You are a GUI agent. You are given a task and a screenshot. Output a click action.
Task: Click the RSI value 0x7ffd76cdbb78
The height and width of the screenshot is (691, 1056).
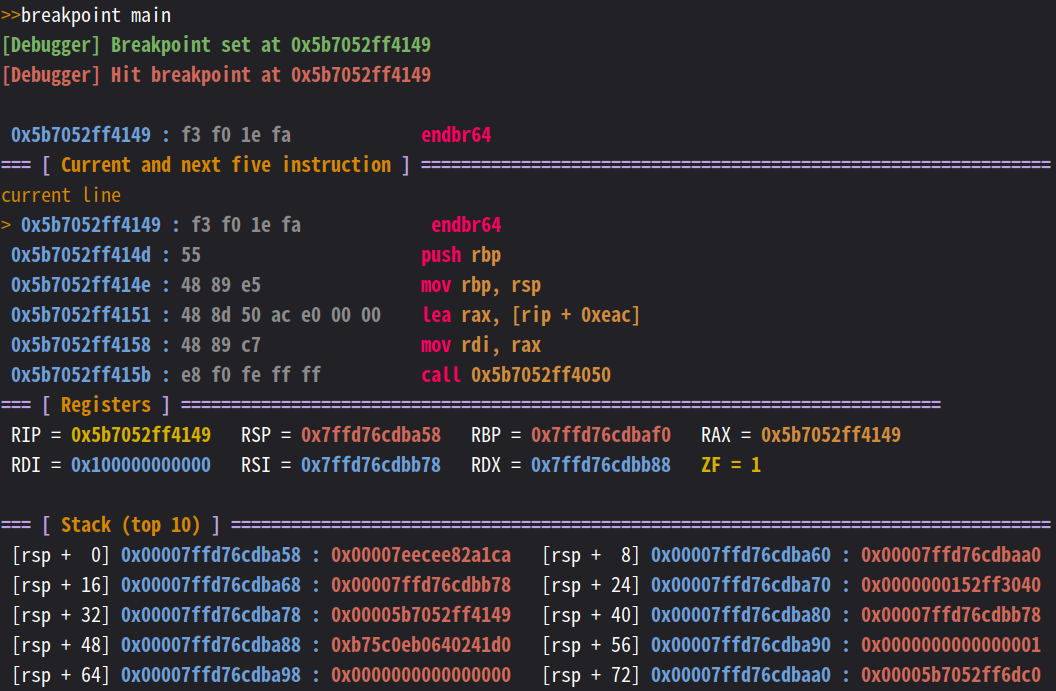(x=371, y=465)
